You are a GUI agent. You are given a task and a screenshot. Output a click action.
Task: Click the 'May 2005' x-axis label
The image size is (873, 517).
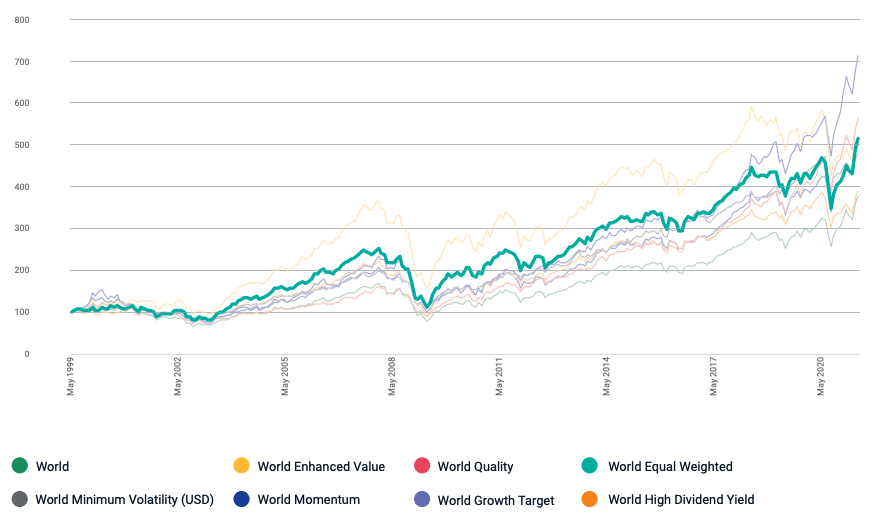pos(285,377)
